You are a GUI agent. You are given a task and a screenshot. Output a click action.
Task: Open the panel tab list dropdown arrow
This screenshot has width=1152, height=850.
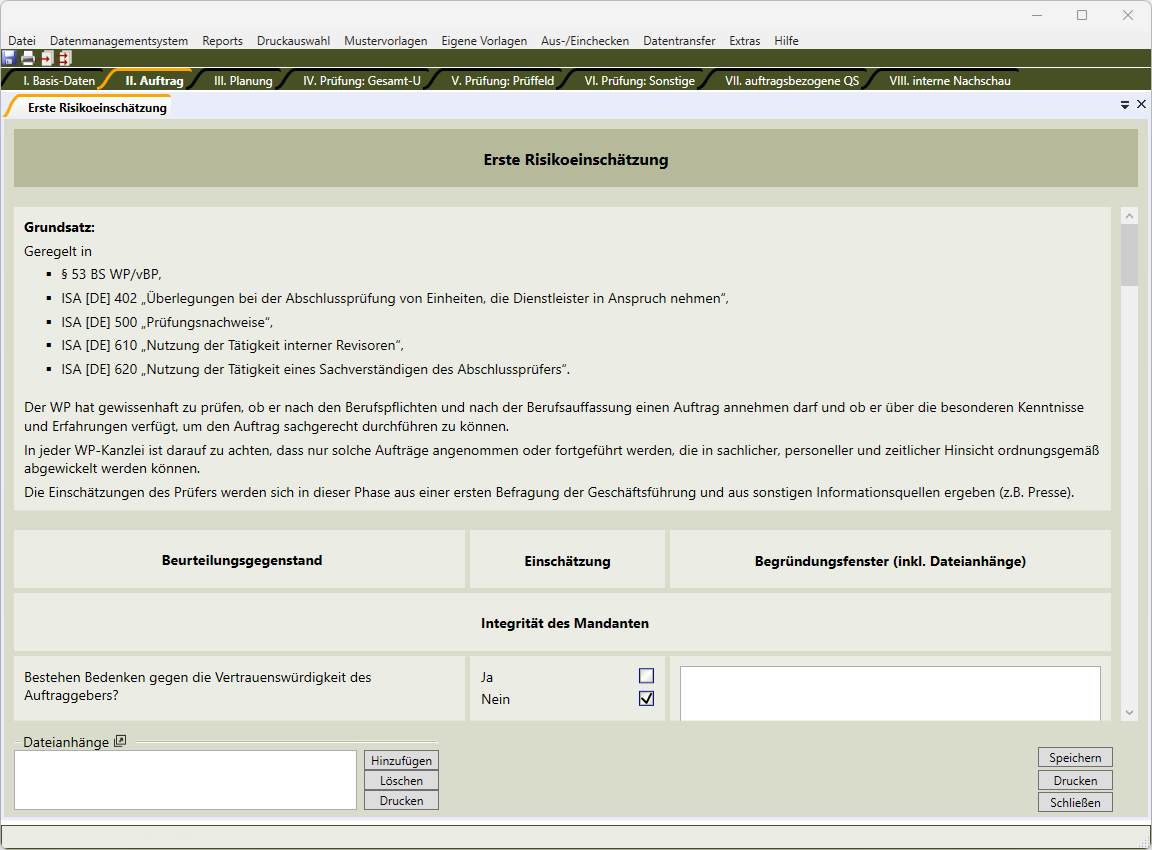click(1125, 104)
